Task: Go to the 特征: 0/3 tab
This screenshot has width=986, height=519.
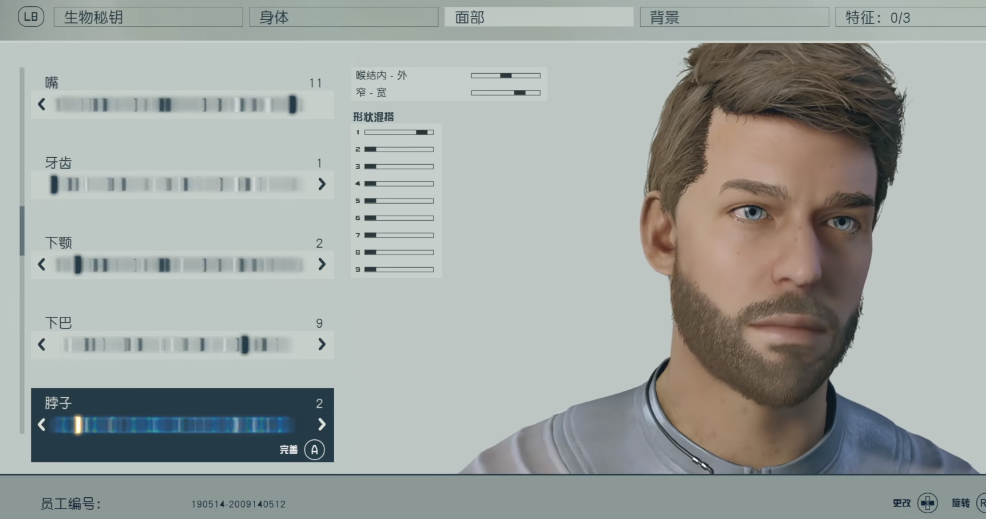Action: coord(911,17)
